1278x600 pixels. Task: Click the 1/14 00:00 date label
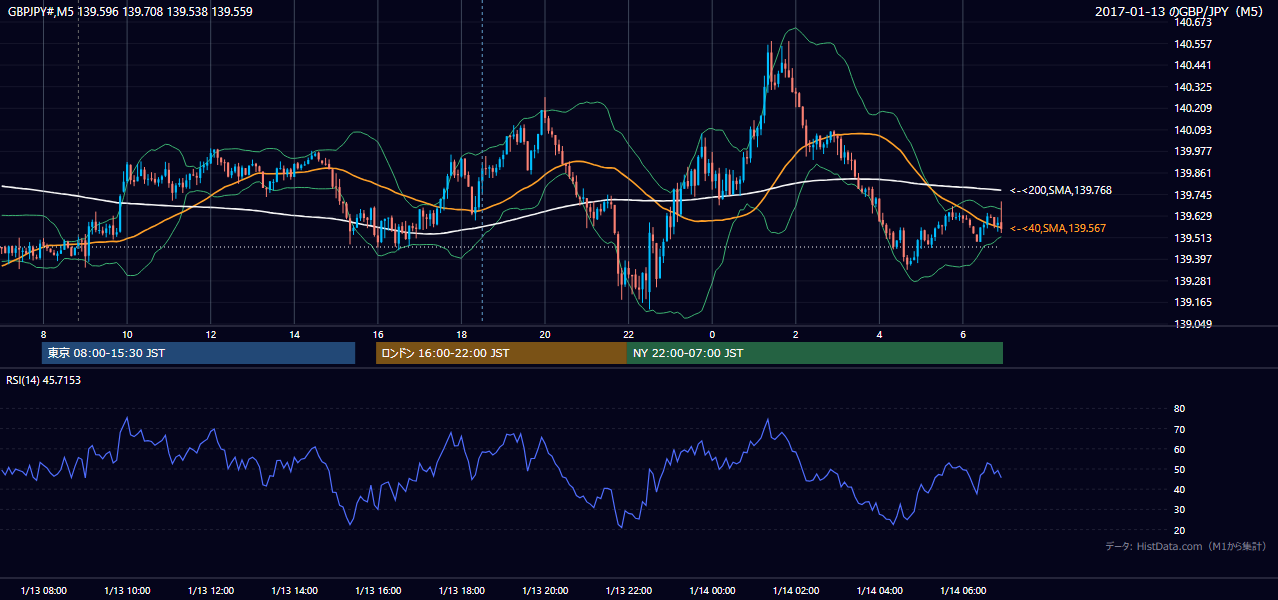712,590
